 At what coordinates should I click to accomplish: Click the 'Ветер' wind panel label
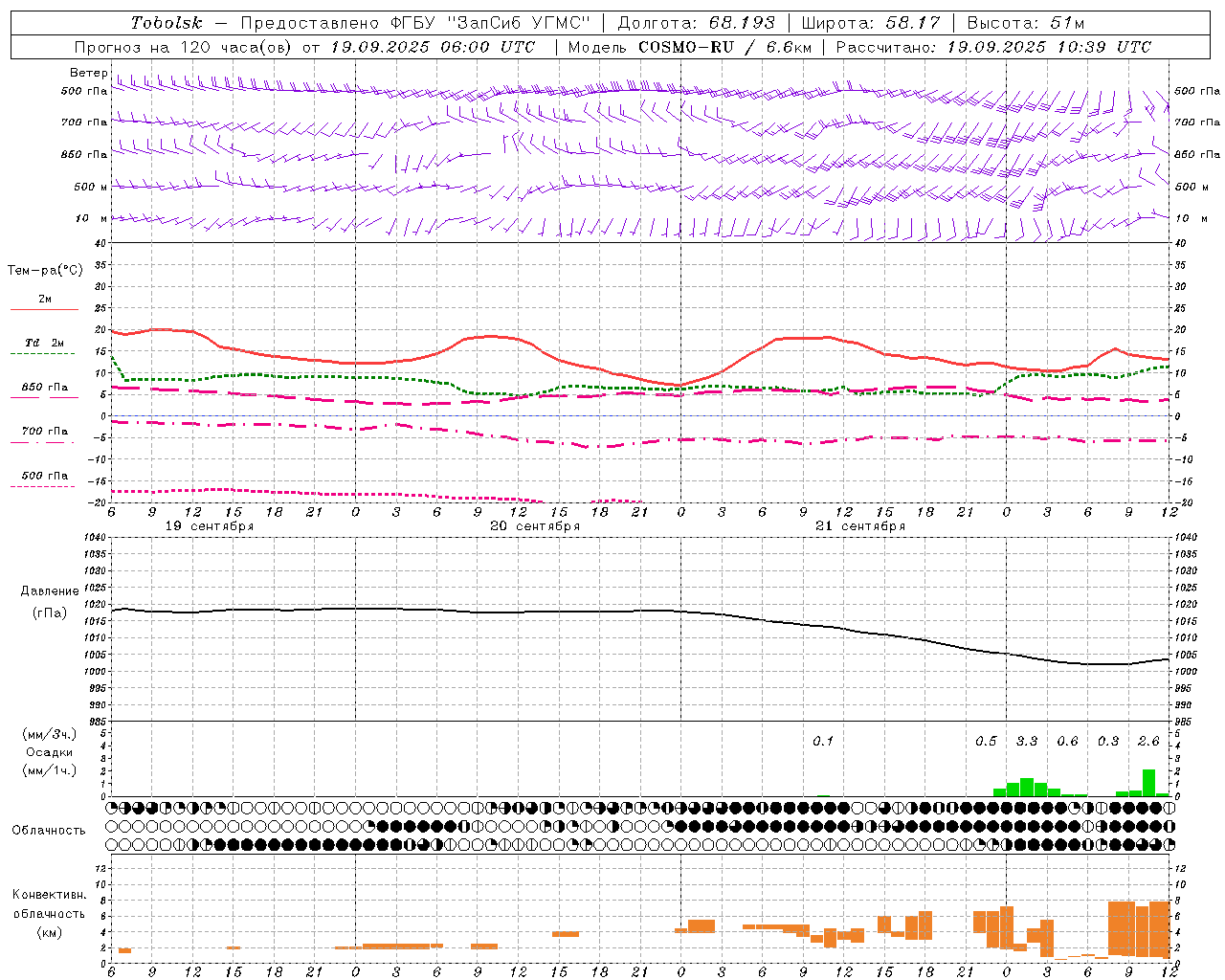tap(88, 73)
